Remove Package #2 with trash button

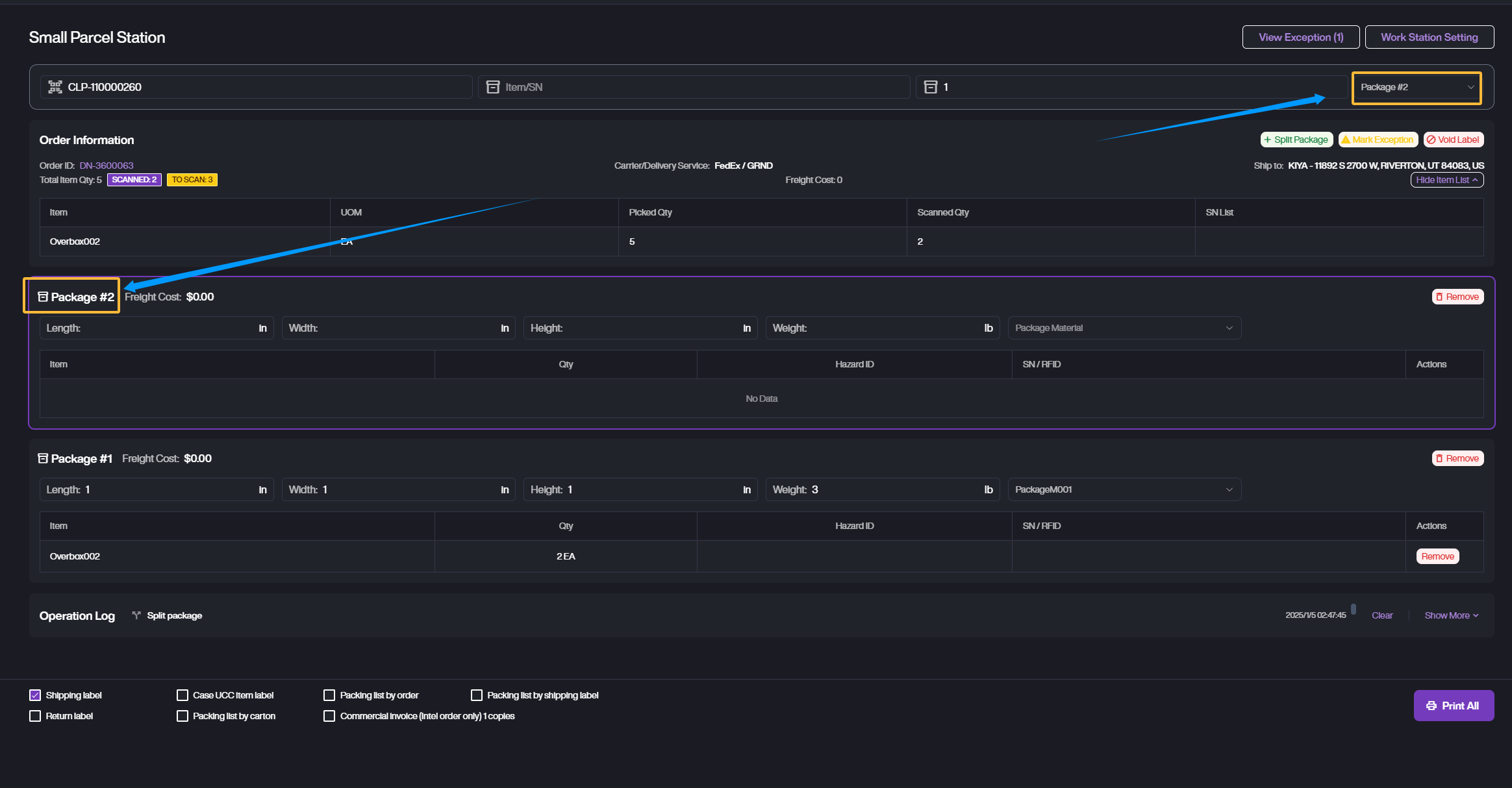pyautogui.click(x=1457, y=297)
